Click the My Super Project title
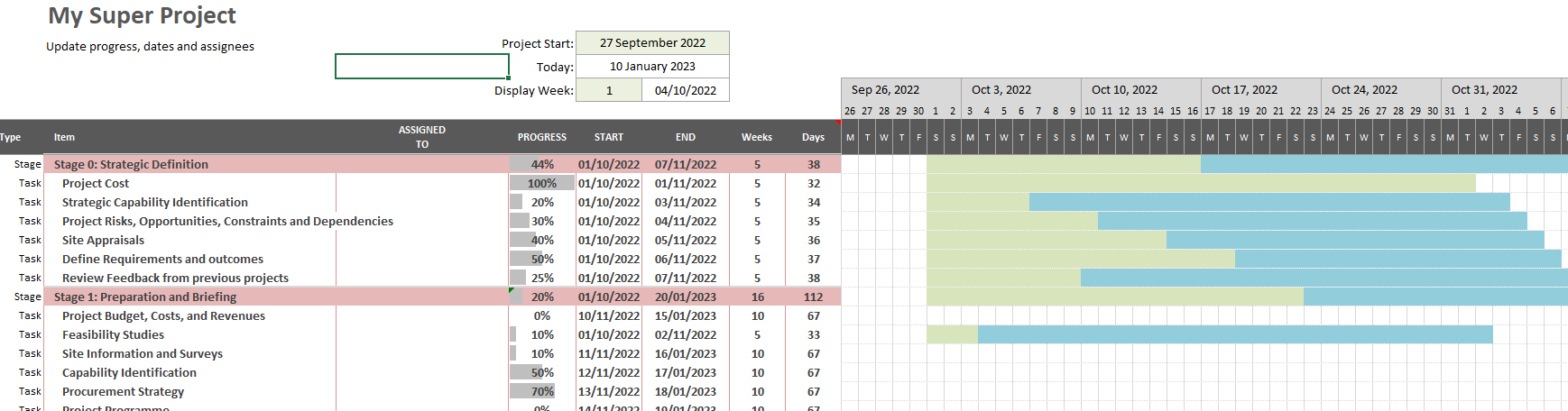 tap(142, 16)
